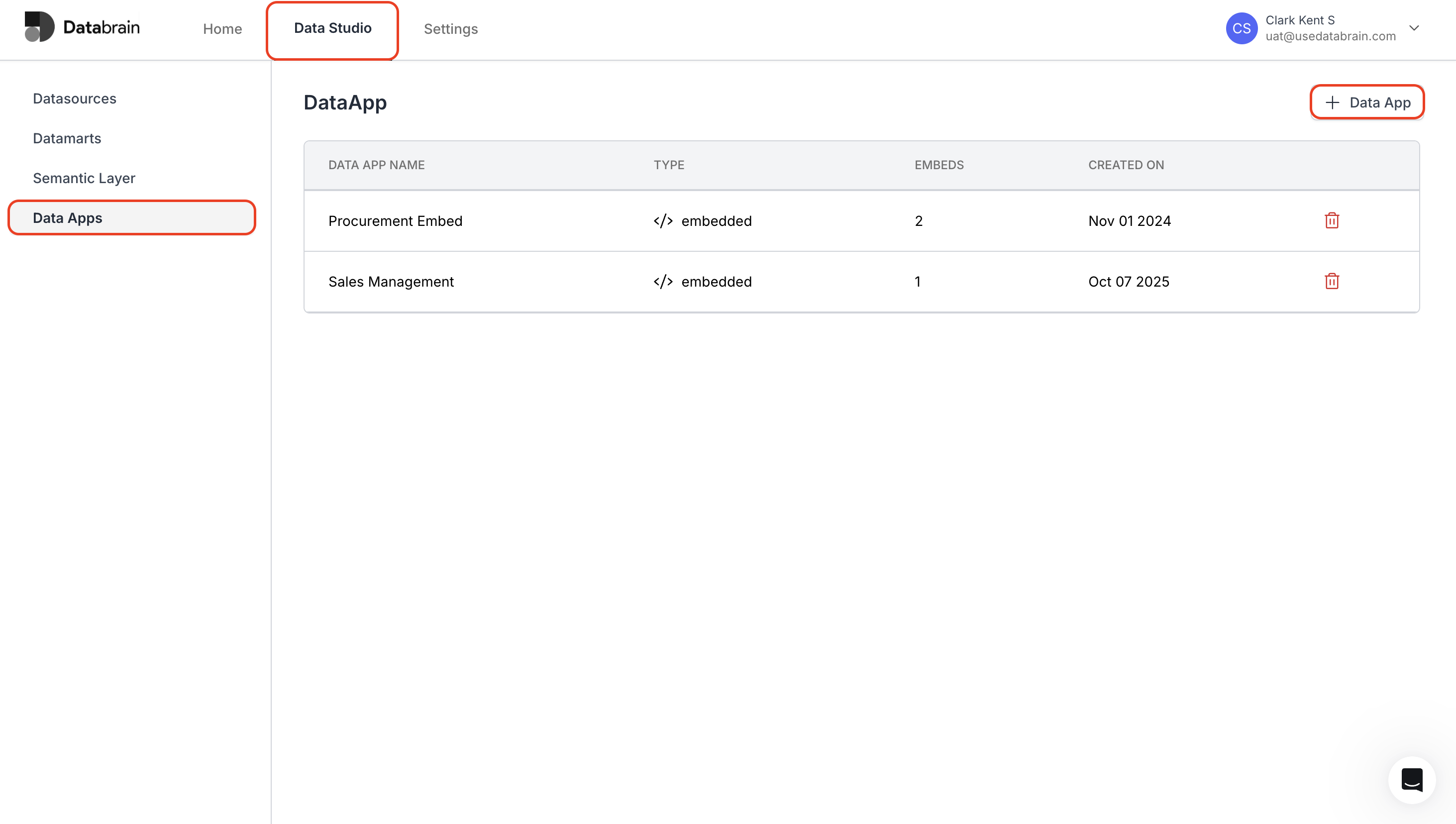The image size is (1456, 824).
Task: Sort by the CREATED ON column header
Action: click(x=1126, y=165)
